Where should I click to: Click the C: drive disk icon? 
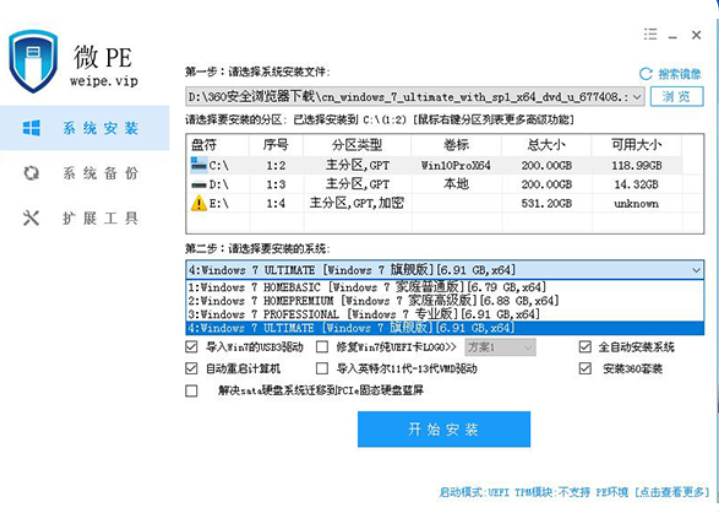pos(199,165)
